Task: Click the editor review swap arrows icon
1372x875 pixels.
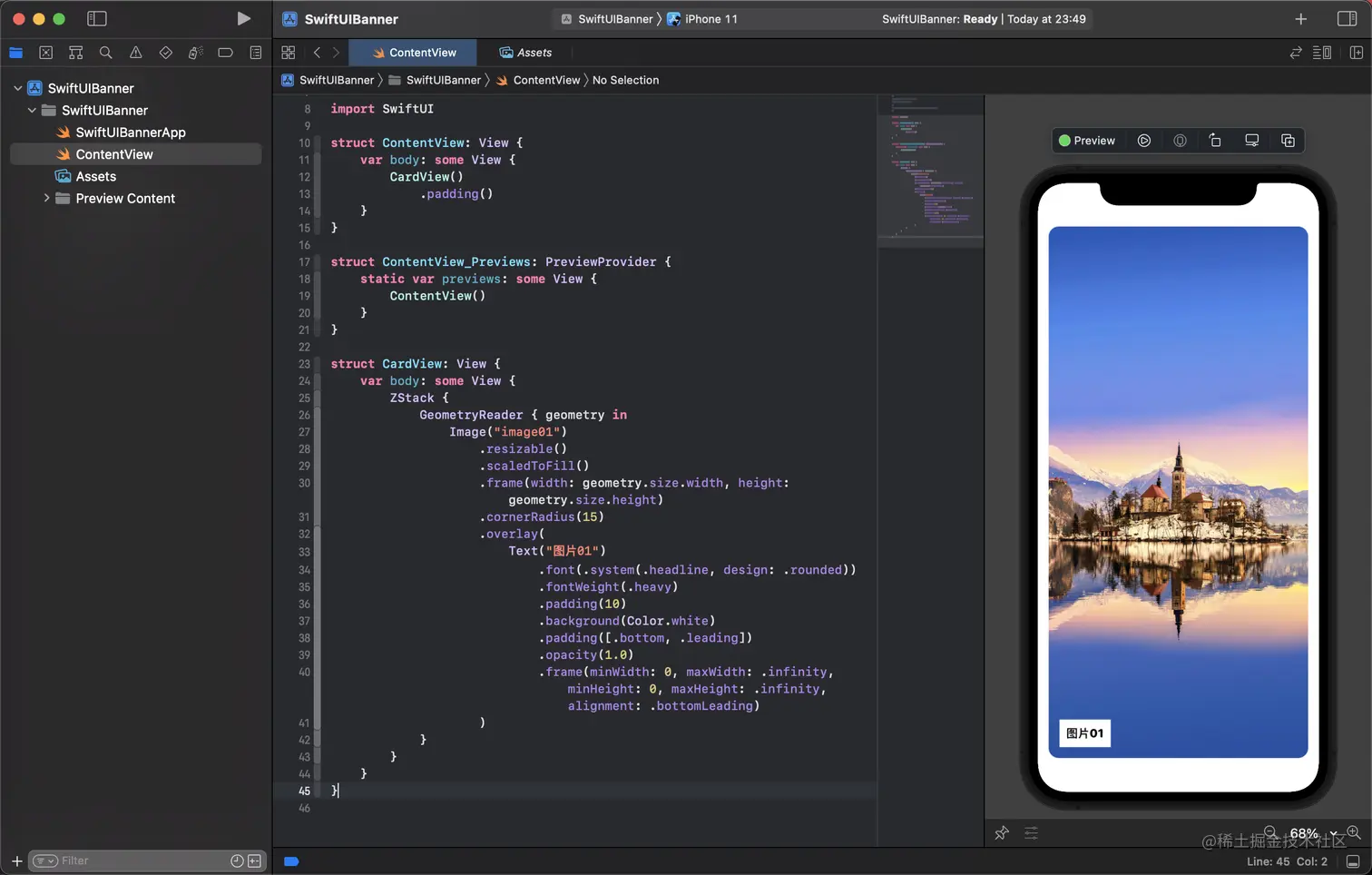Action: pyautogui.click(x=1295, y=53)
